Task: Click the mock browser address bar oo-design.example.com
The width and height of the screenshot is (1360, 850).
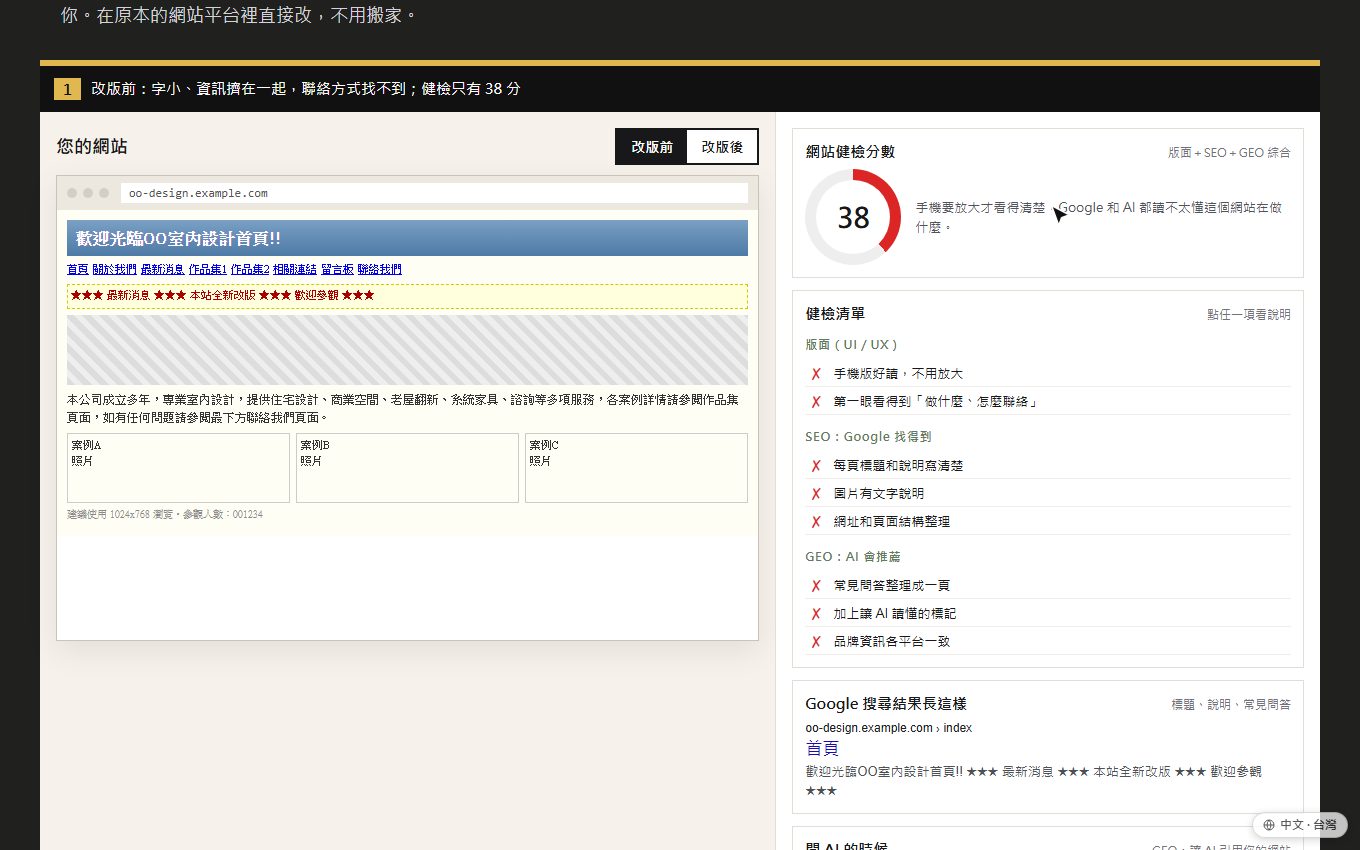Action: pos(434,193)
